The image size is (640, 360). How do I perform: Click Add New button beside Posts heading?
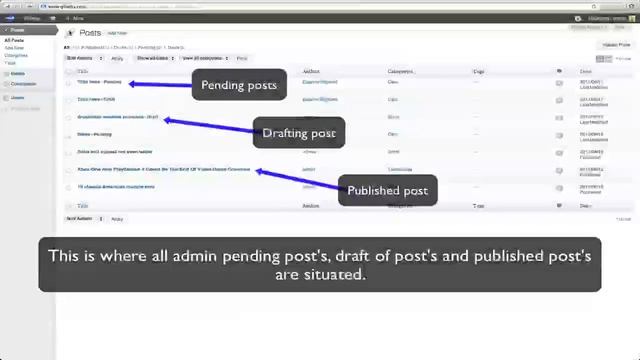(x=117, y=33)
